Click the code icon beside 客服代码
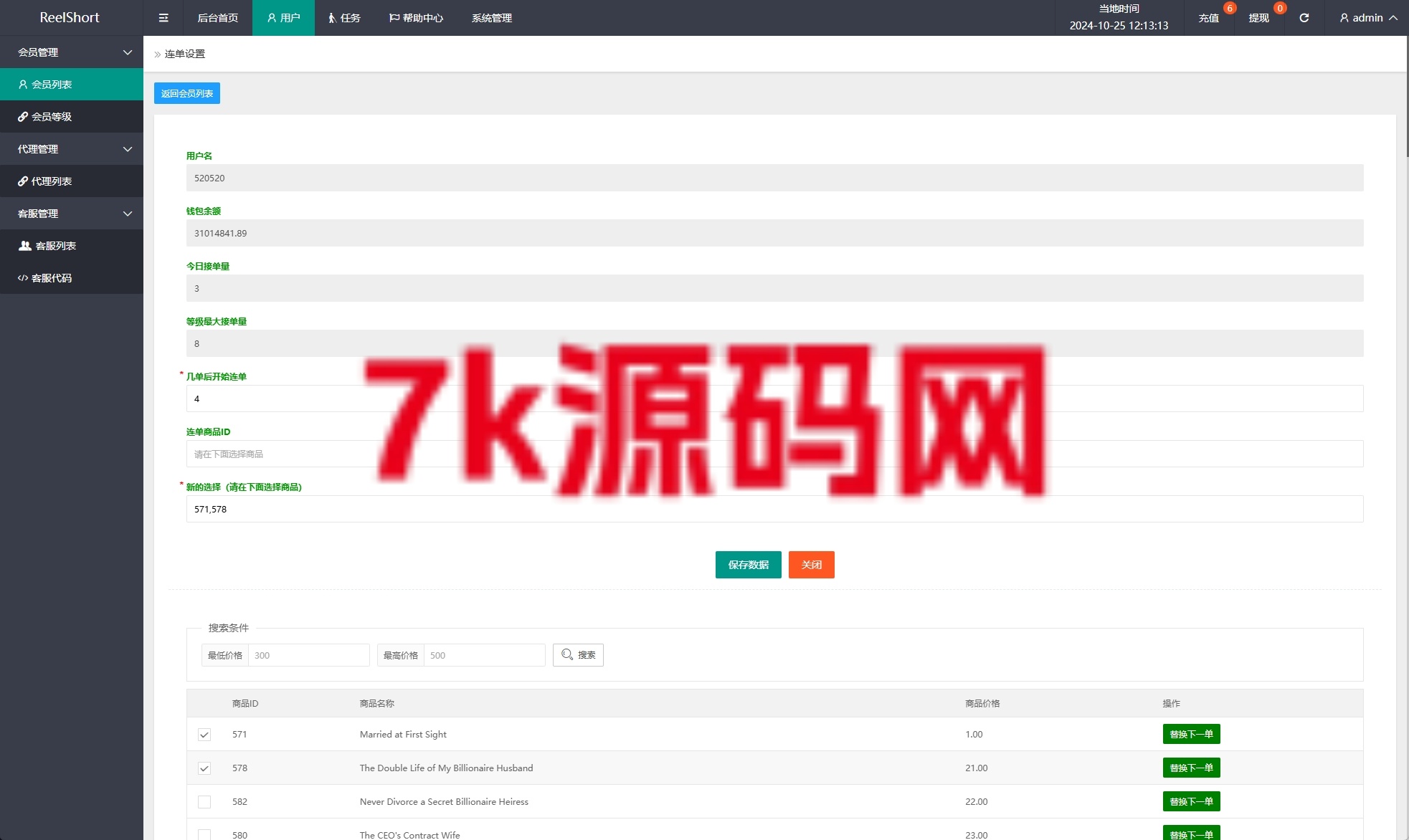 (x=23, y=278)
